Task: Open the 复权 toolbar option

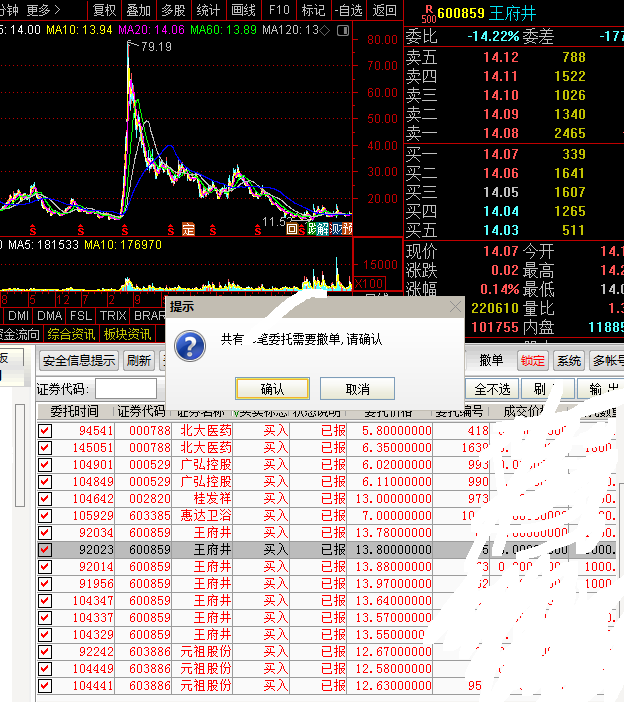Action: [104, 10]
